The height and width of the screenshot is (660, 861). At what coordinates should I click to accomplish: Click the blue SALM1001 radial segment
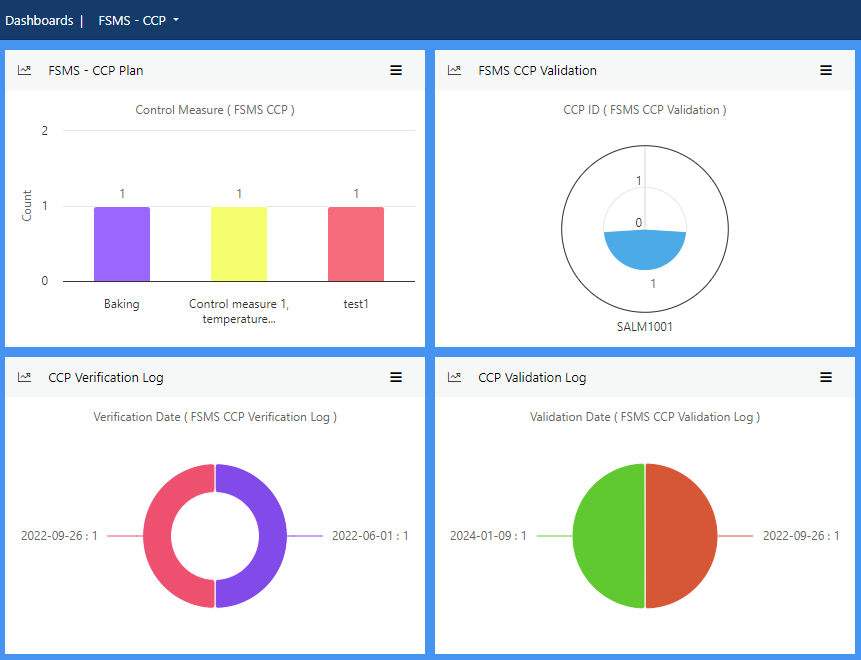(x=645, y=252)
